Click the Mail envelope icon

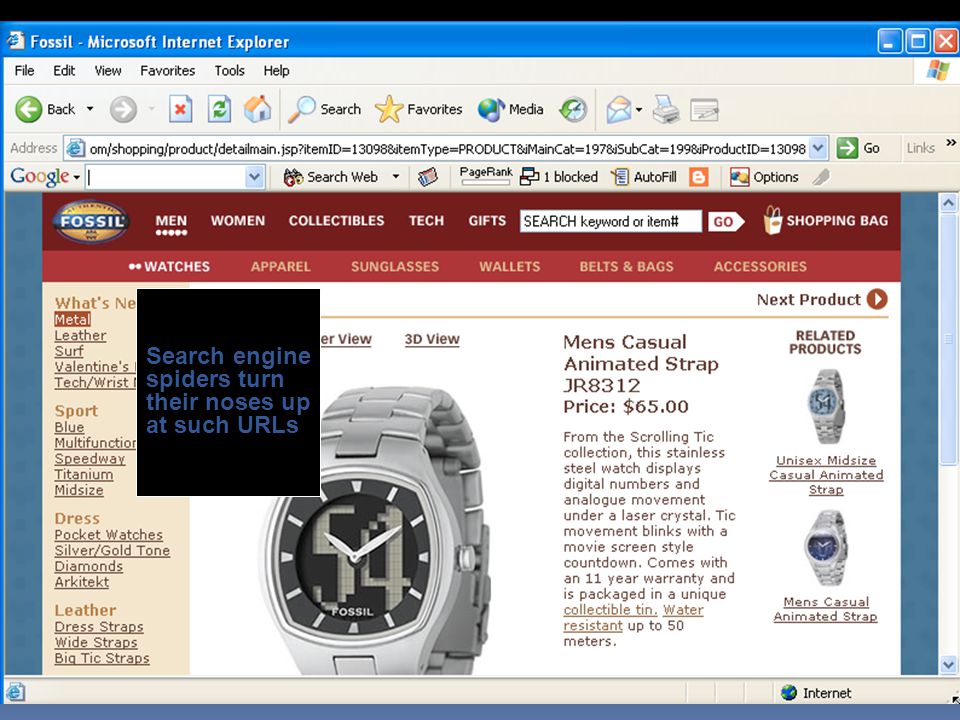(x=618, y=110)
